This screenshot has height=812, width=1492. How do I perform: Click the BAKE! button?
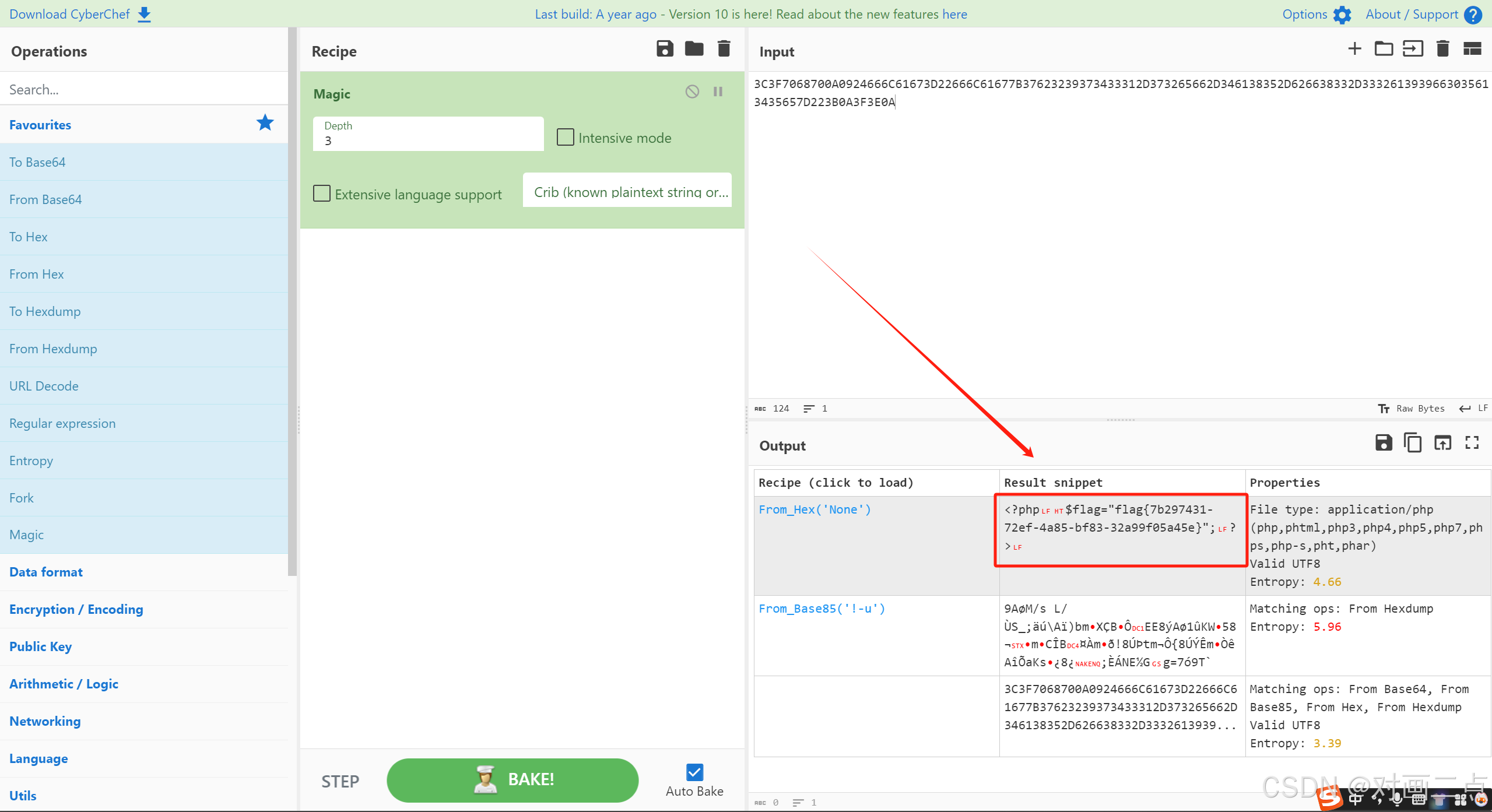[512, 780]
